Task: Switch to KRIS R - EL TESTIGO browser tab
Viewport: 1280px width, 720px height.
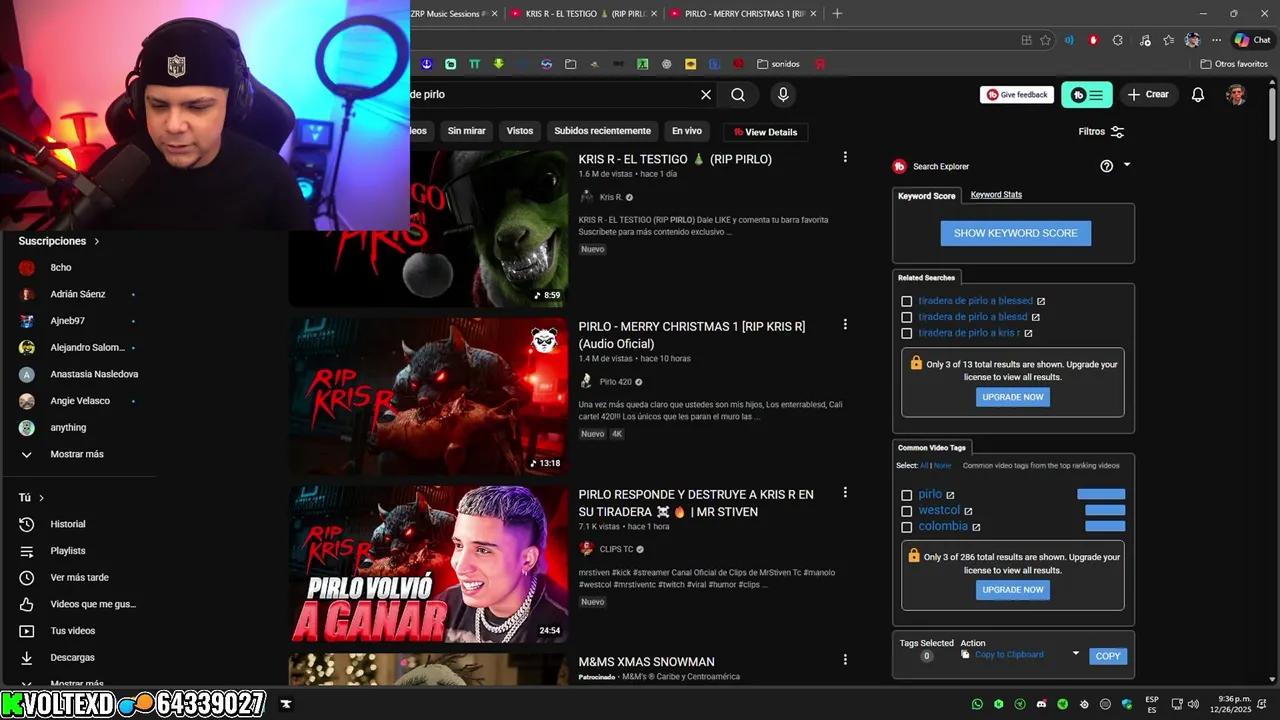Action: tap(583, 14)
